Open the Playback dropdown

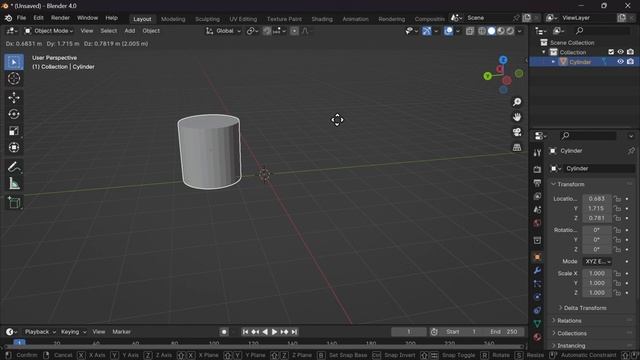40,332
